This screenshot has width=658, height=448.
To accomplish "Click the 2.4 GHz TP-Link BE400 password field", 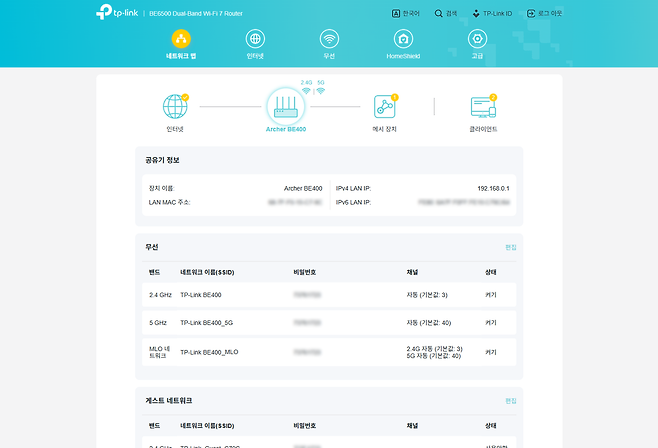I will click(307, 295).
